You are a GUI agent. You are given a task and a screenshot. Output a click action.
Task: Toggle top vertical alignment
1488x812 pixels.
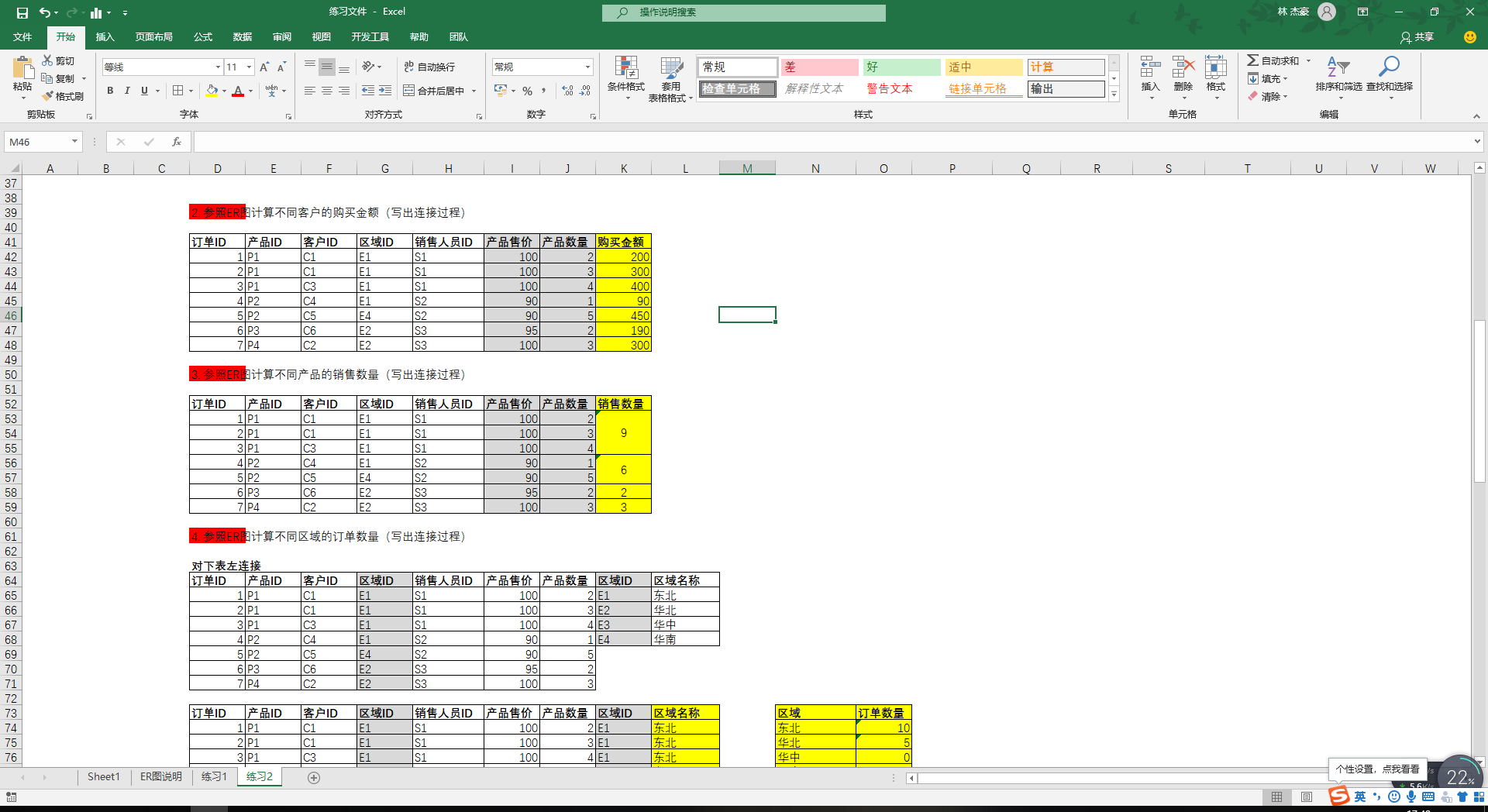tap(310, 67)
